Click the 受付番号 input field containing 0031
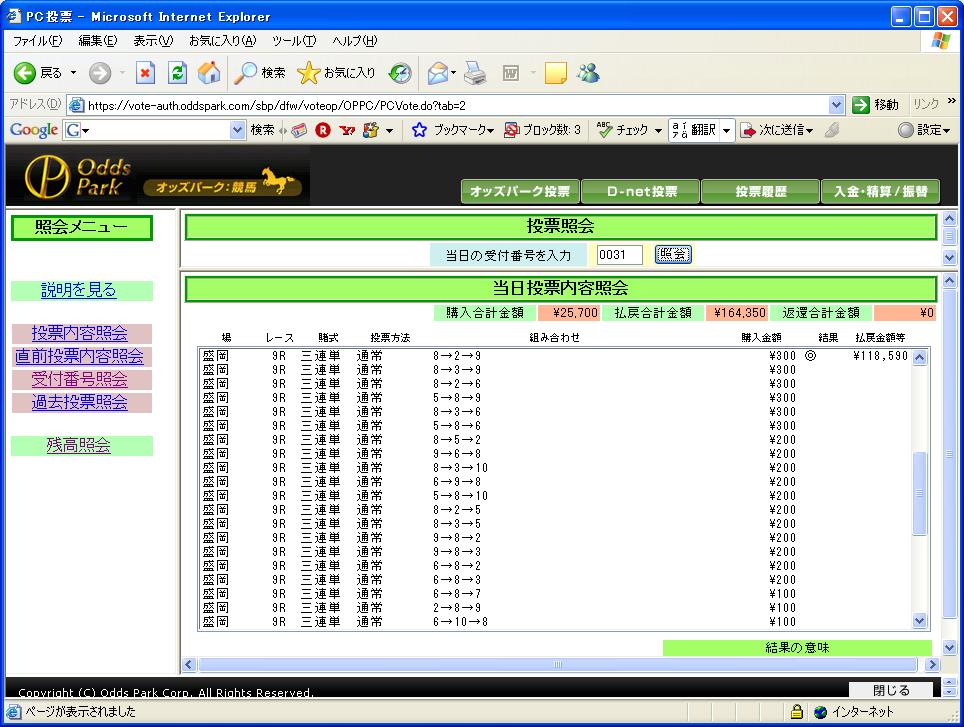Viewport: 964px width, 727px height. point(620,254)
